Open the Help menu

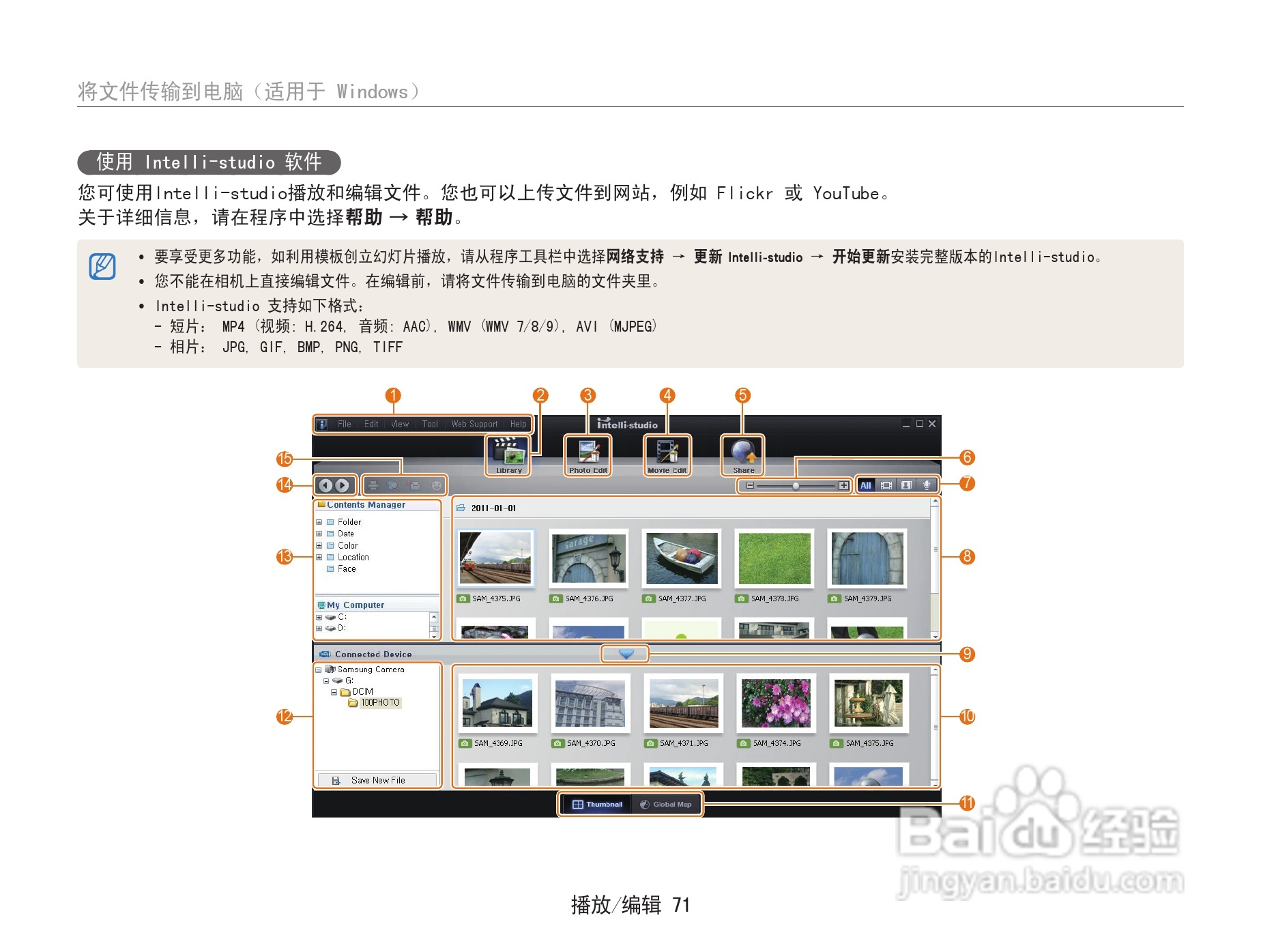click(519, 424)
